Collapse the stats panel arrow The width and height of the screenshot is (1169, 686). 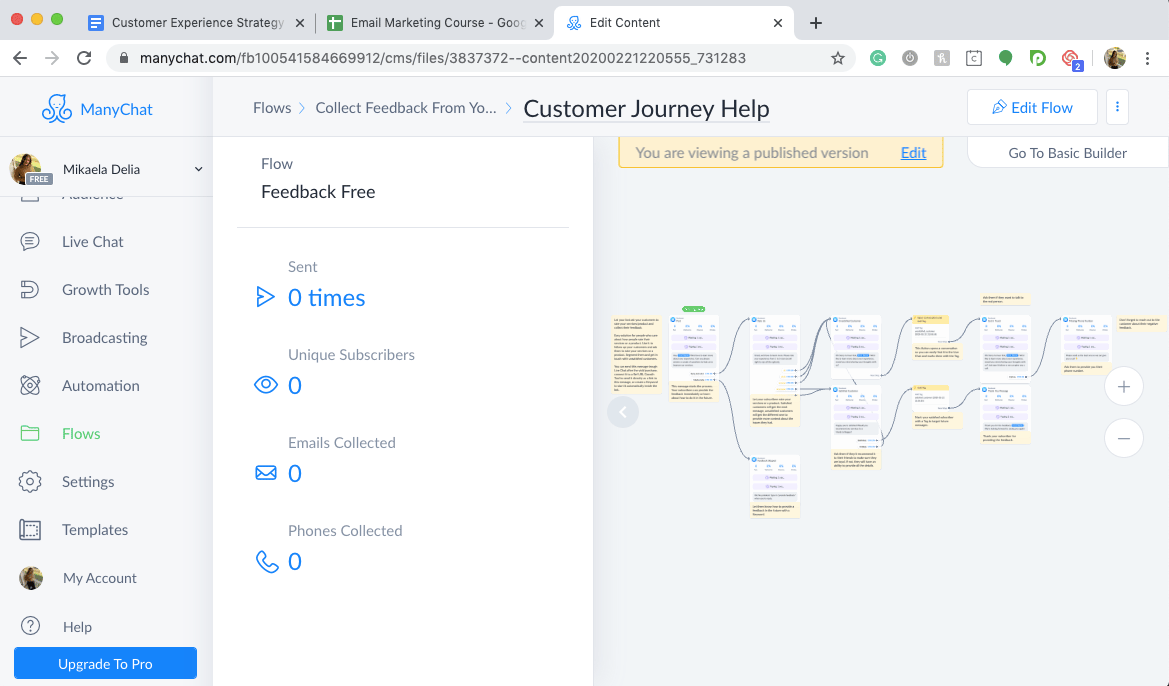623,412
